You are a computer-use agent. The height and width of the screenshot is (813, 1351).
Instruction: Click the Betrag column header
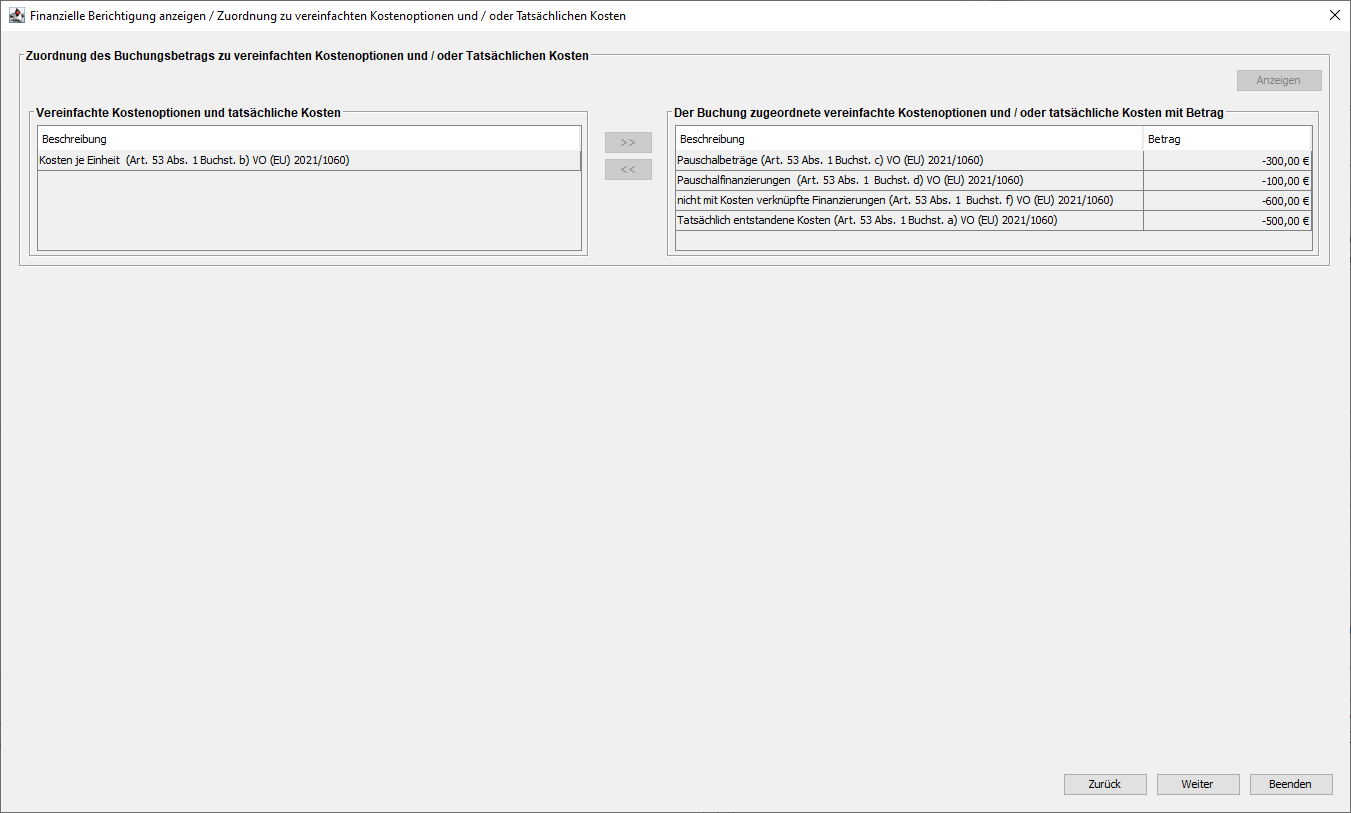pyautogui.click(x=1226, y=139)
